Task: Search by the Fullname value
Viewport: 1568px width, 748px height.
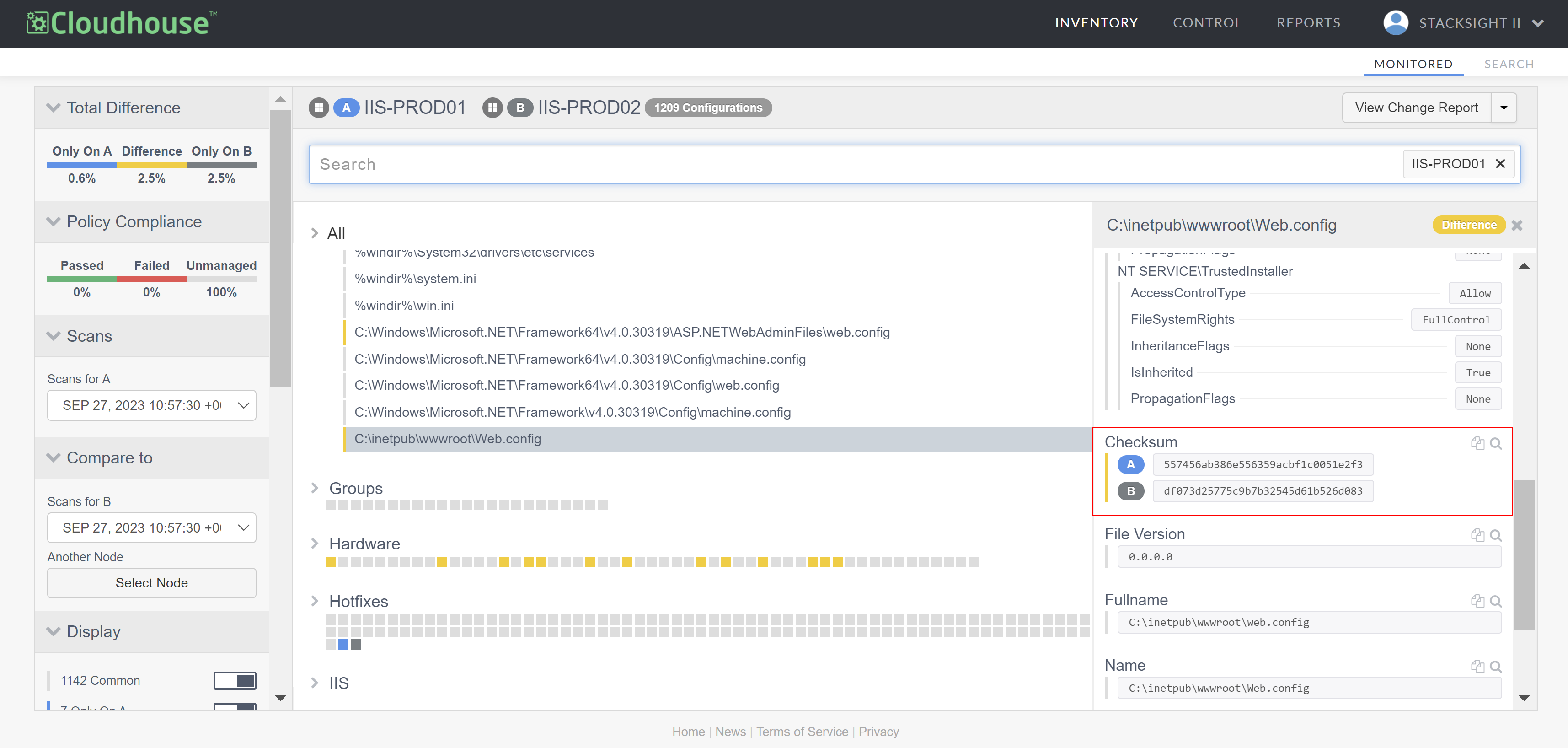Action: click(x=1496, y=601)
